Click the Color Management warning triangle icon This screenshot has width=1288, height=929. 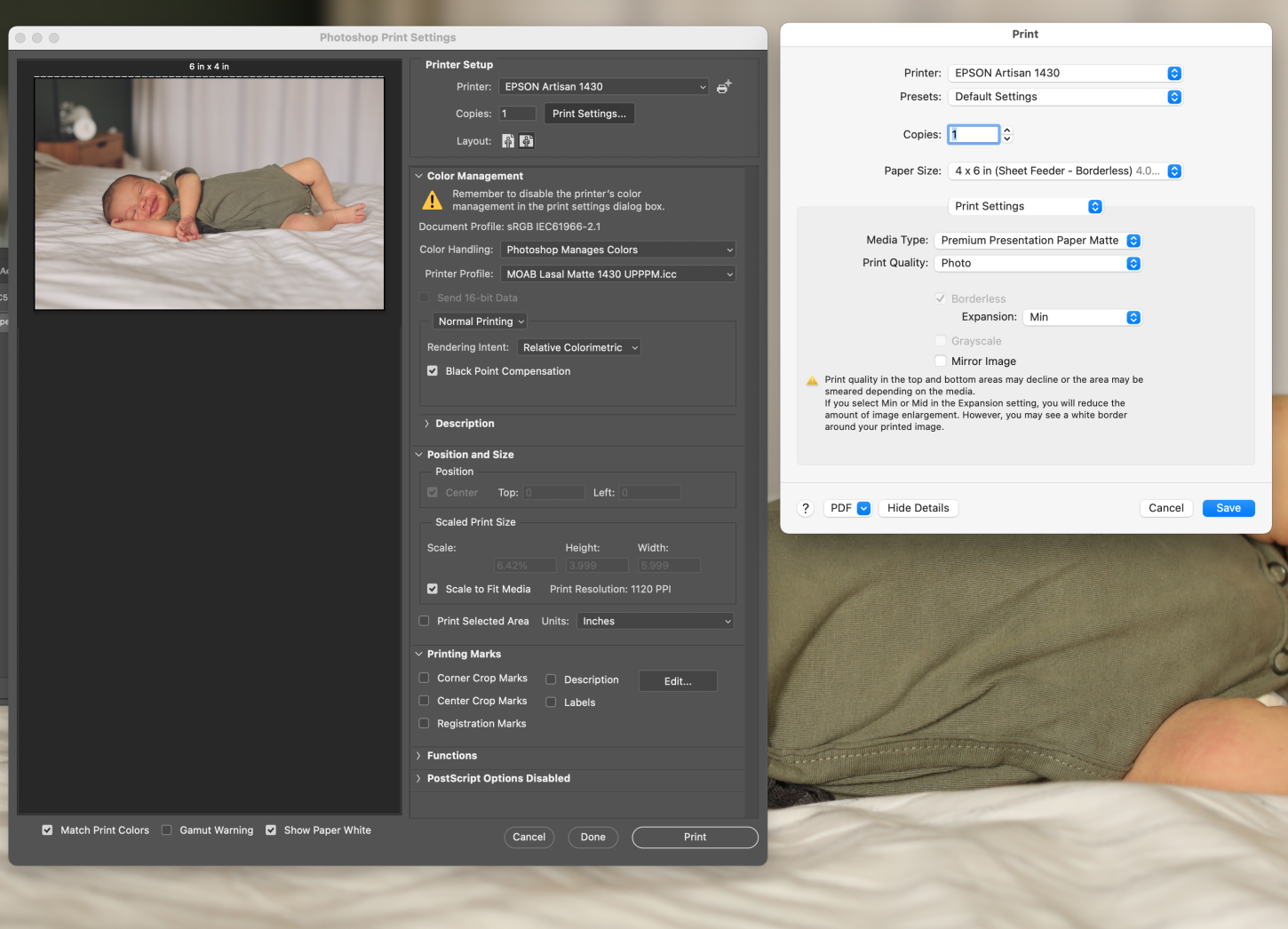pos(433,201)
